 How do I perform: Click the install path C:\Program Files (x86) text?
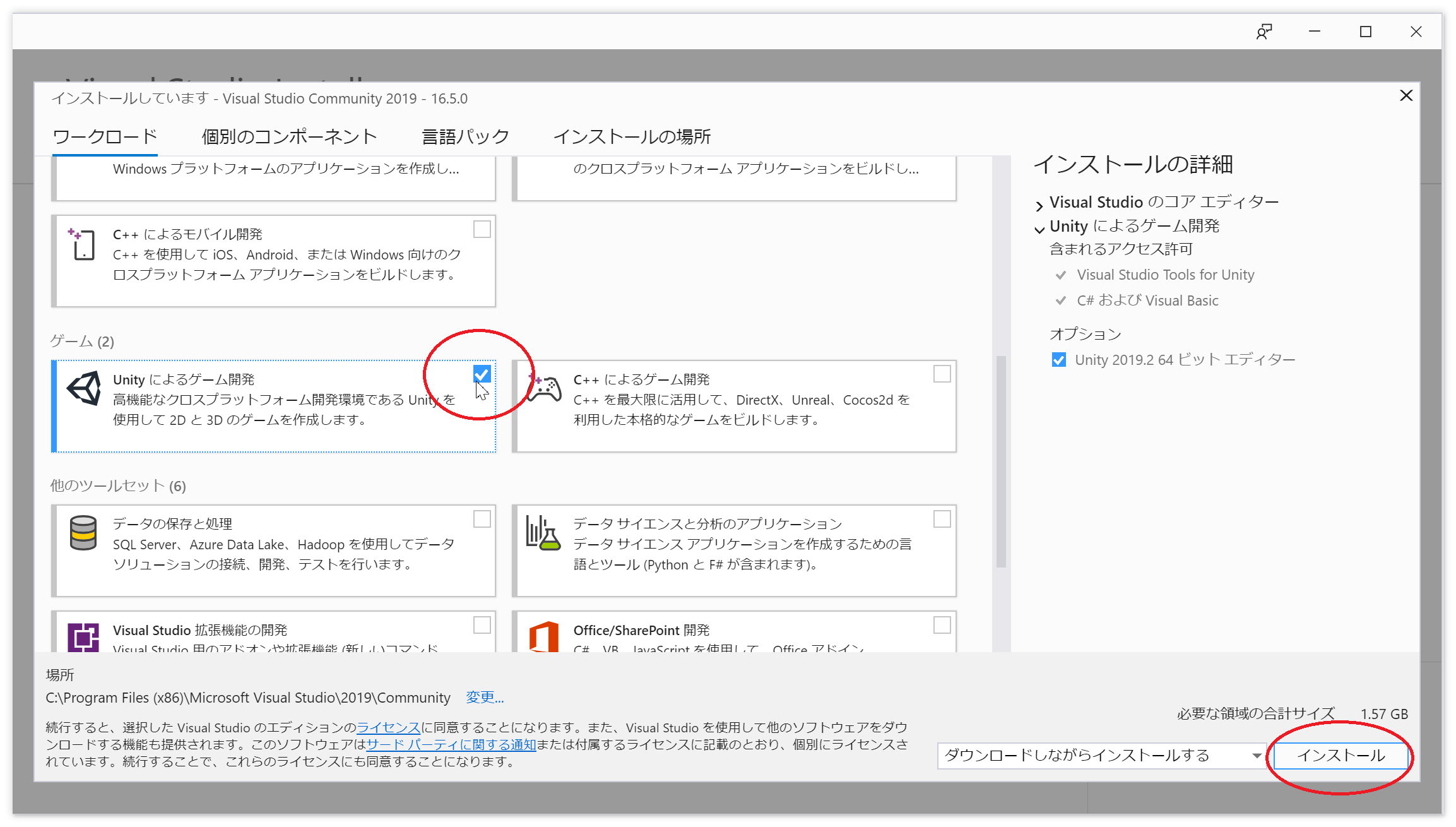tap(248, 698)
